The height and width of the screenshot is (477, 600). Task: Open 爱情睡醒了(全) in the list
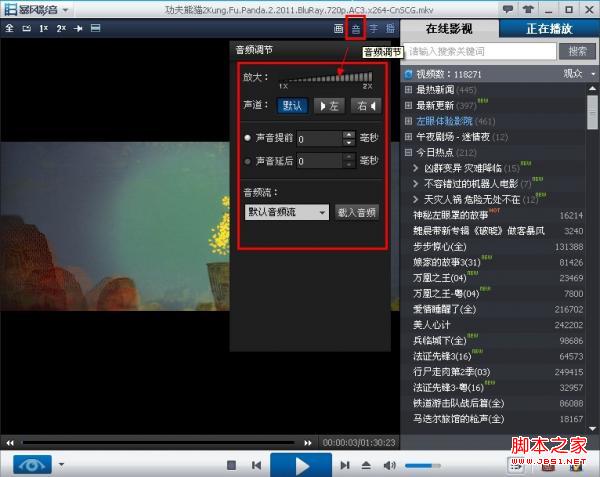coord(444,309)
